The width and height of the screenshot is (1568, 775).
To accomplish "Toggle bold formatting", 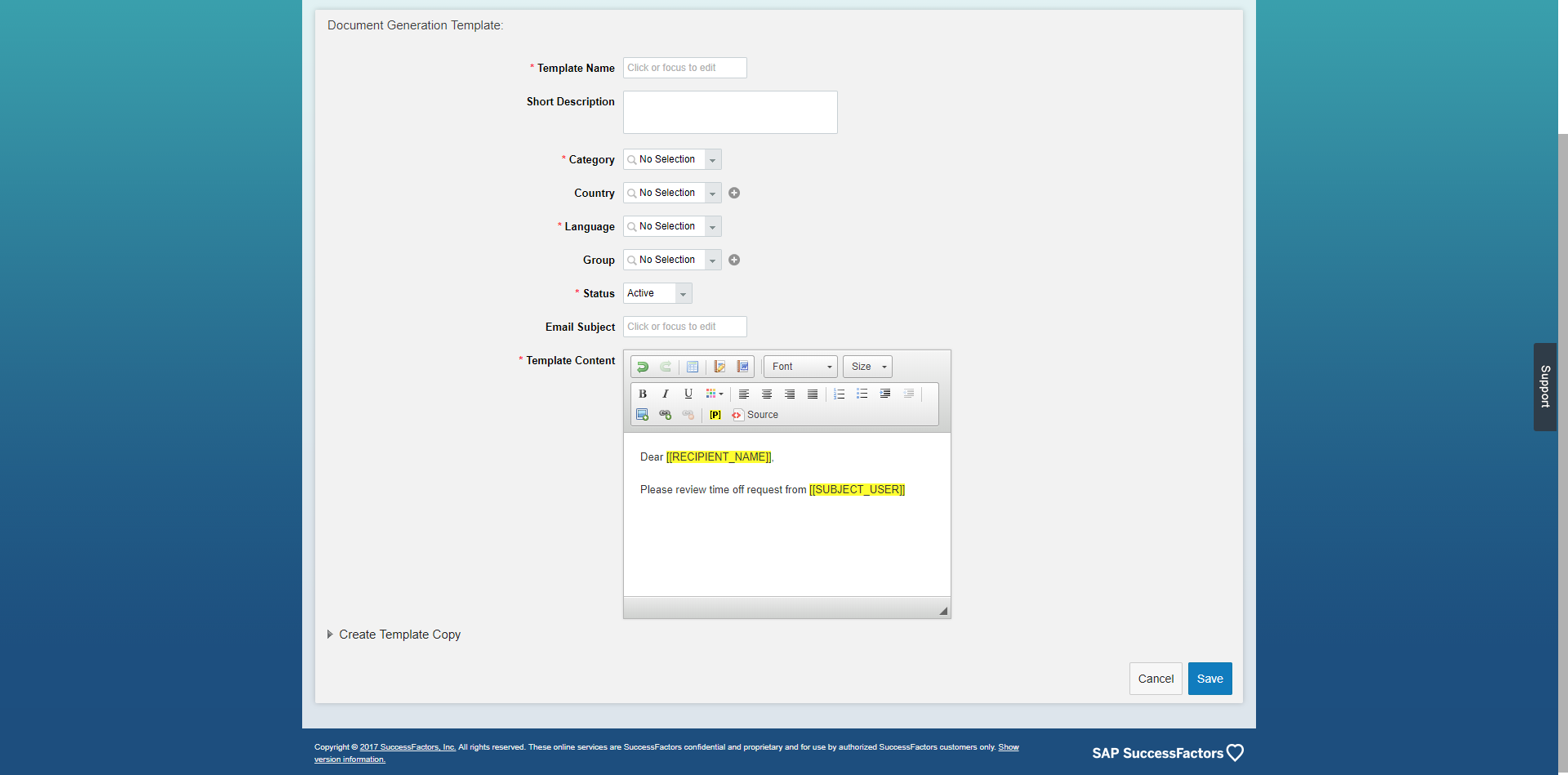I will (643, 394).
